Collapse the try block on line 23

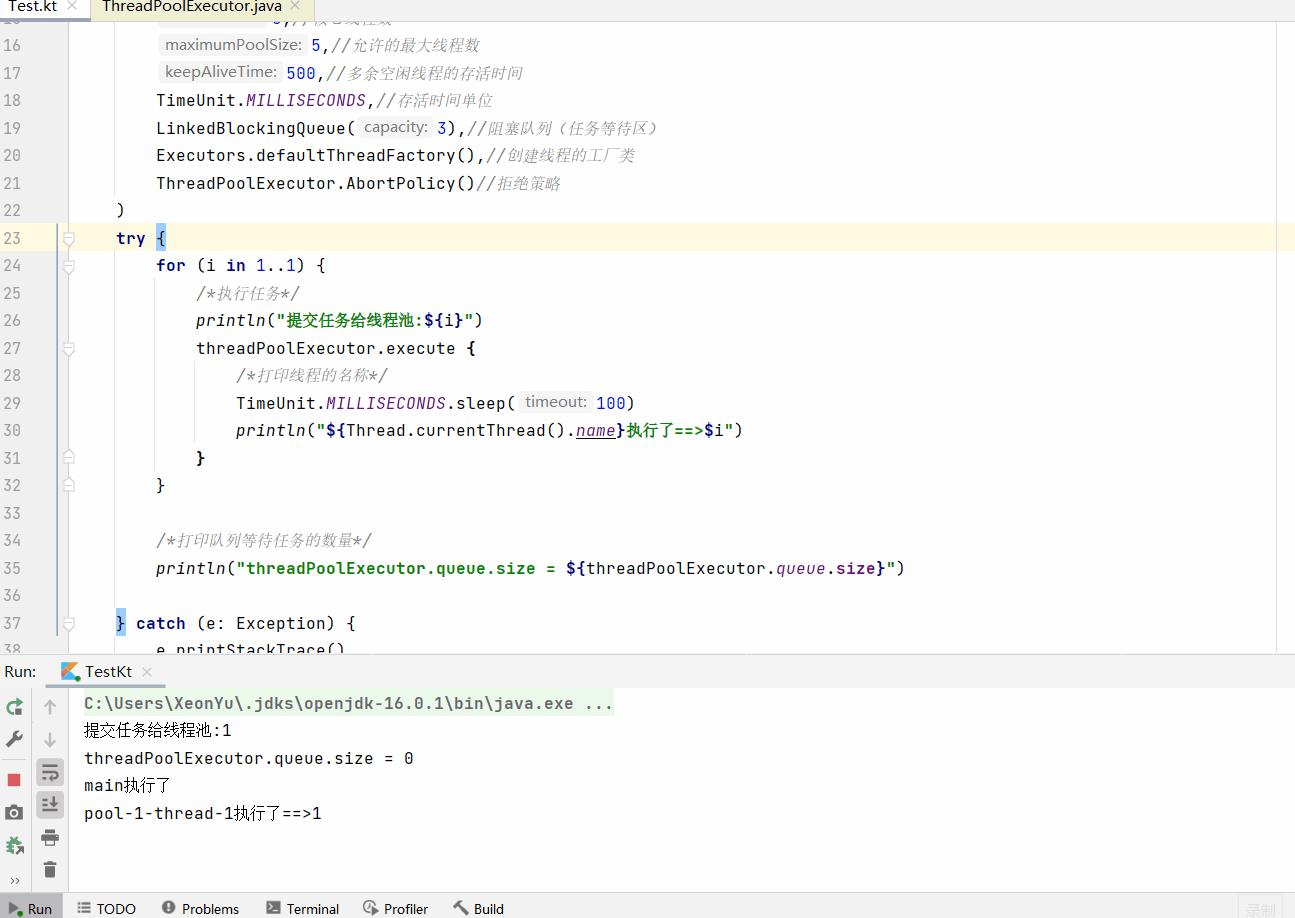(69, 238)
